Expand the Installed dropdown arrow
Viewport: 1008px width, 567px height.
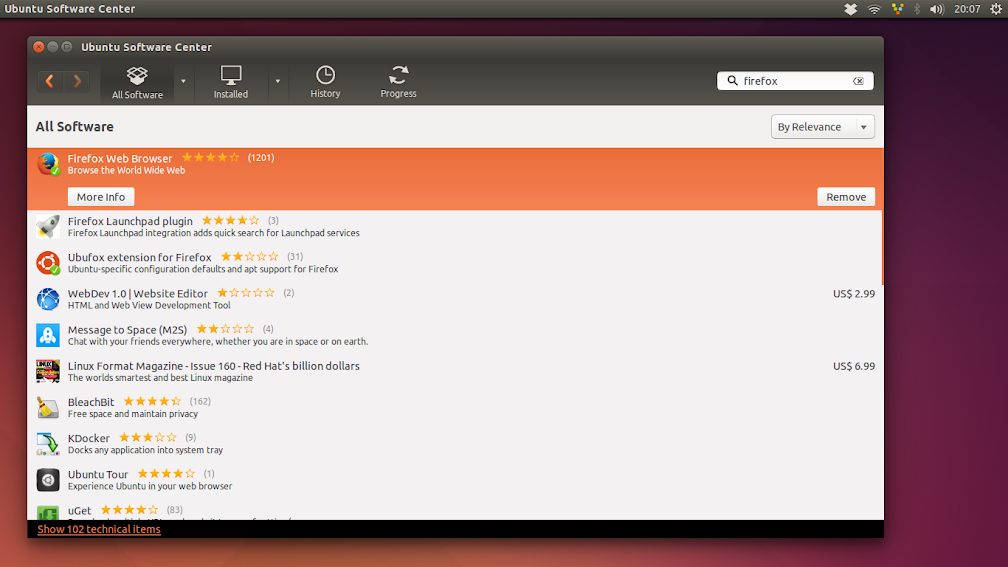pos(278,82)
